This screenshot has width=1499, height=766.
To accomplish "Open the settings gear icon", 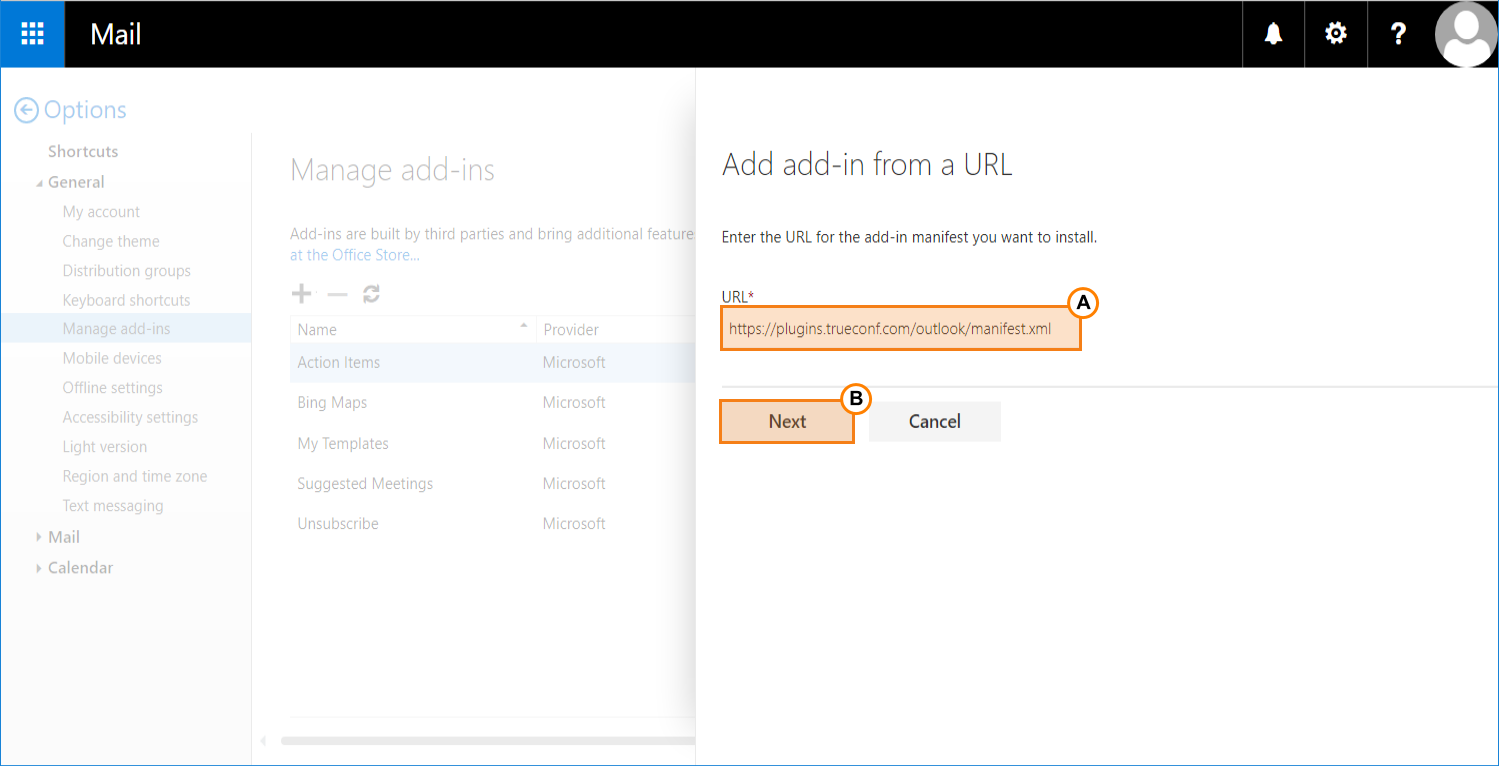I will 1335,34.
